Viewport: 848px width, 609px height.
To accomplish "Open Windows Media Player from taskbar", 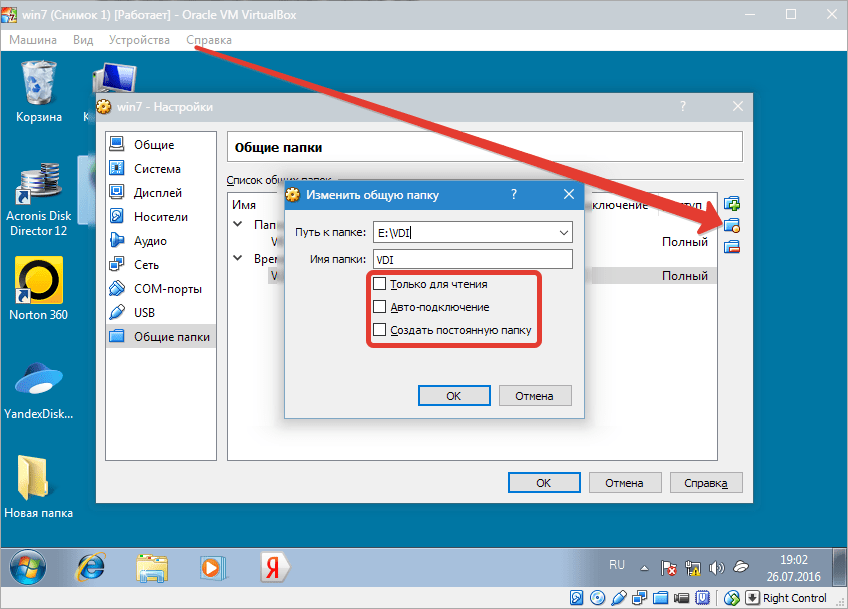I will pyautogui.click(x=211, y=568).
